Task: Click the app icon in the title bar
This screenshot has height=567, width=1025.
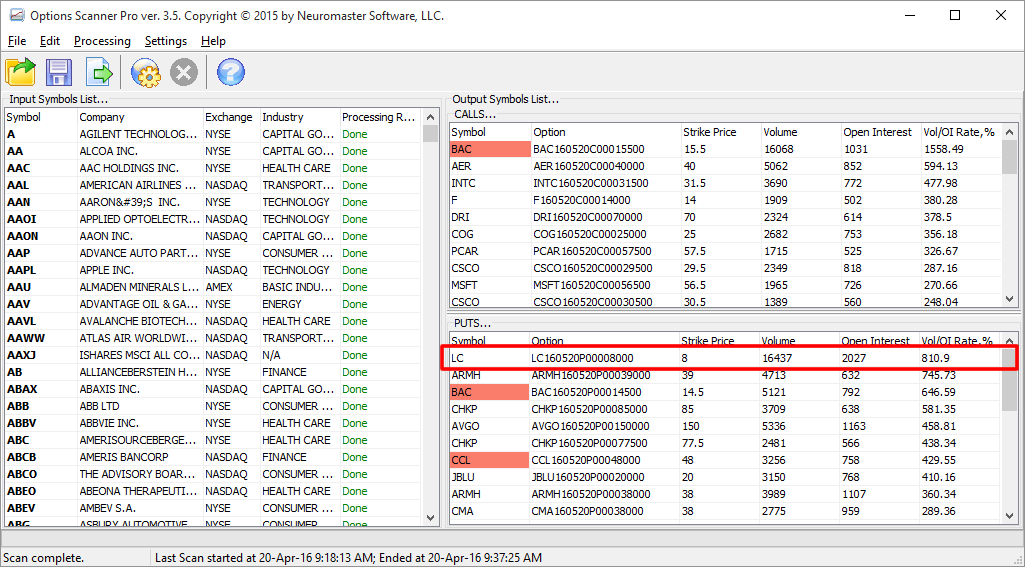Action: 16,16
